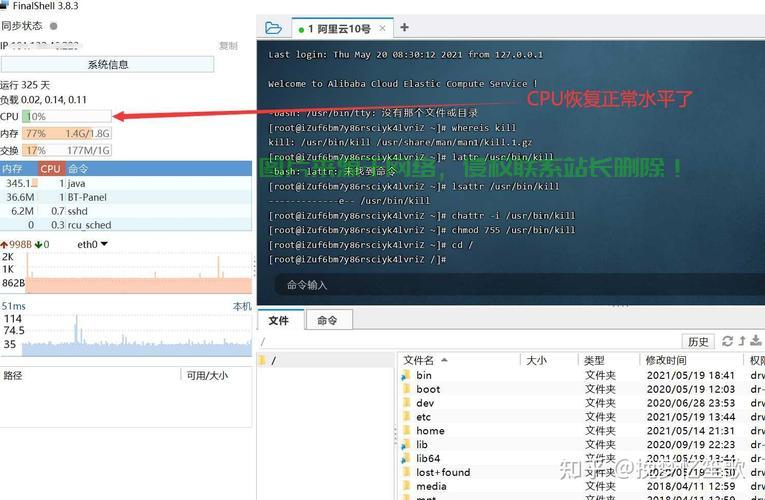
Task: Sort files by 修改时间 column
Action: click(691, 360)
